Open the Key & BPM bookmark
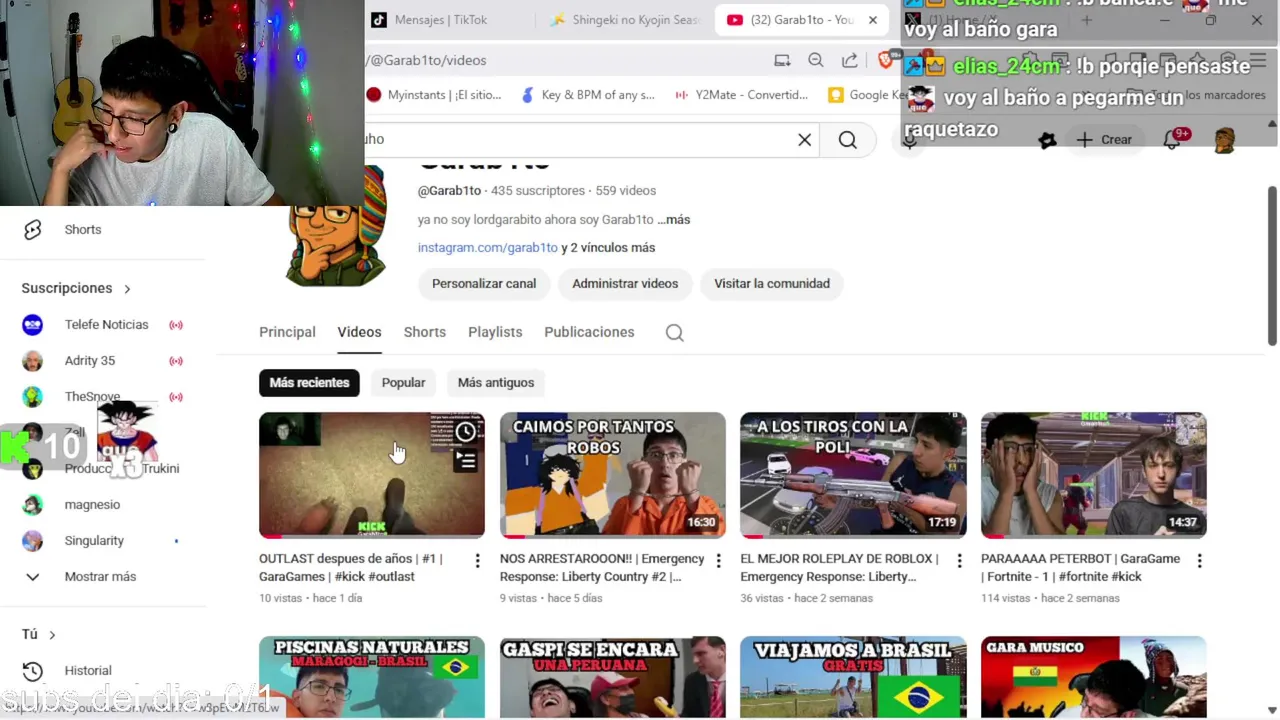This screenshot has width=1280, height=720. click(588, 95)
